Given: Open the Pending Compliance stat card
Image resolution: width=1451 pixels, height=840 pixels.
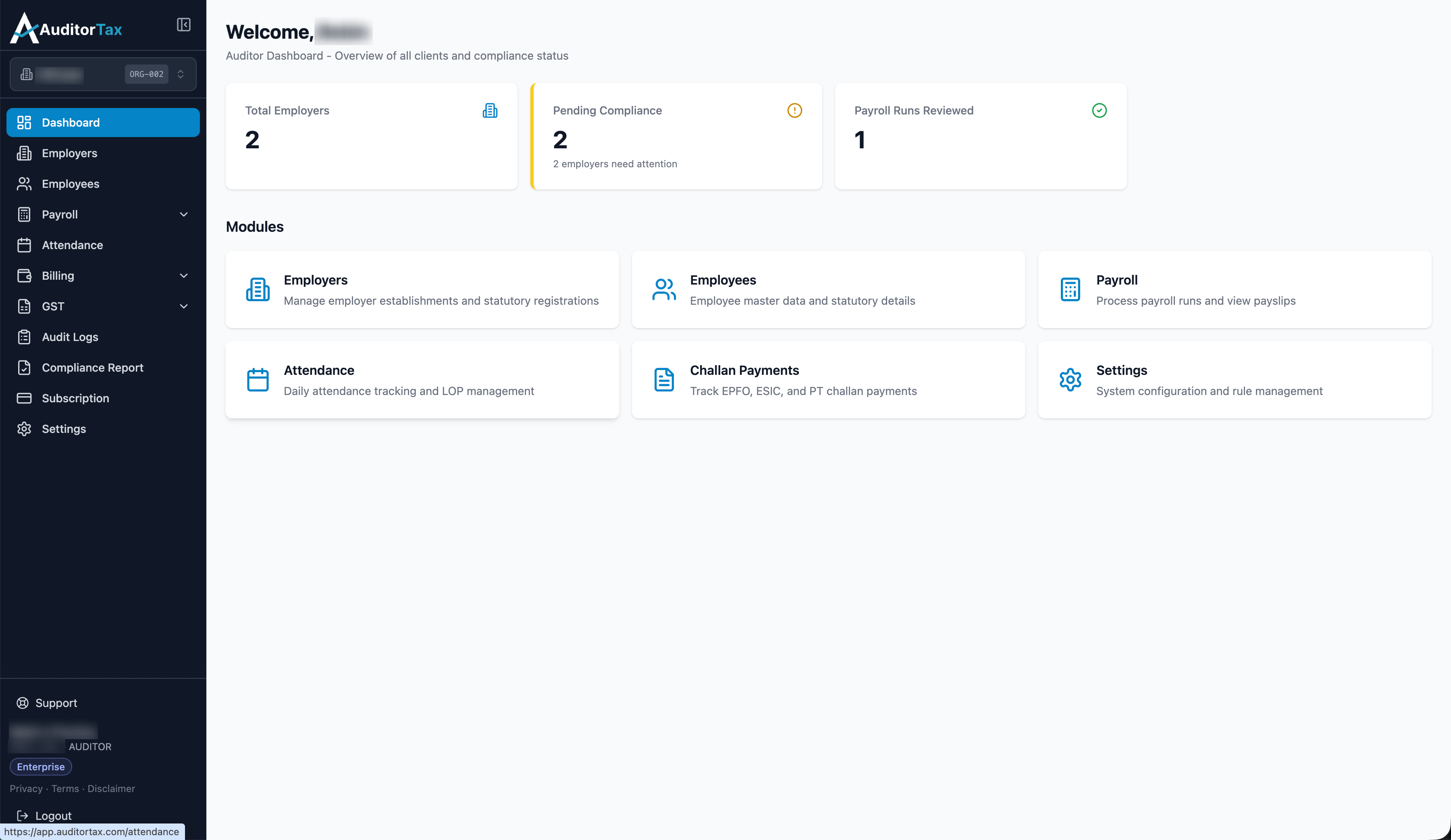Looking at the screenshot, I should 676,136.
